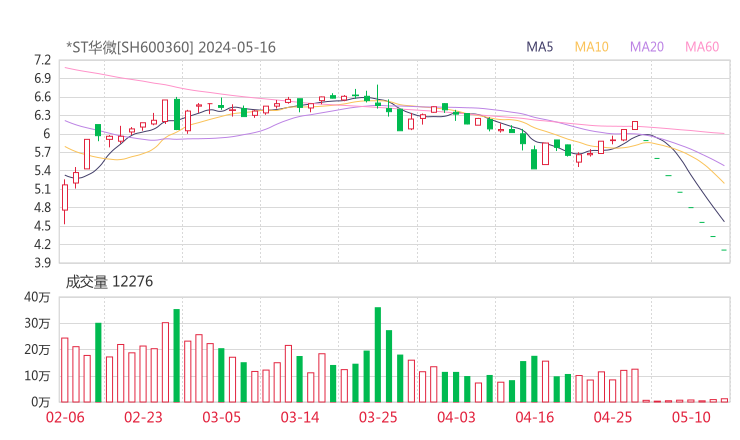Click the 6 price level axis label
The image size is (740, 440).
[46, 134]
